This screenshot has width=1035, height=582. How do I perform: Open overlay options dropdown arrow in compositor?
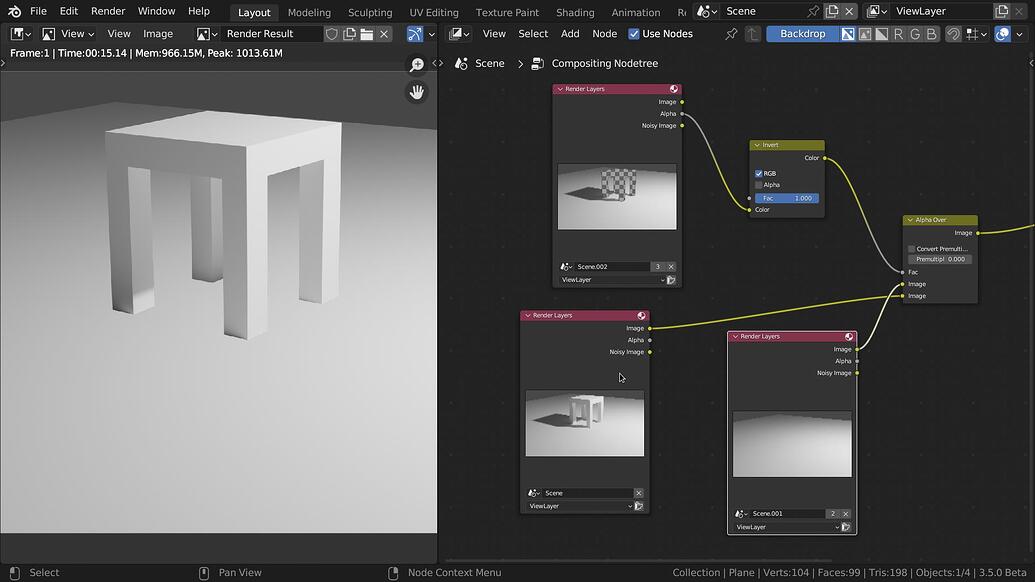click(1019, 34)
